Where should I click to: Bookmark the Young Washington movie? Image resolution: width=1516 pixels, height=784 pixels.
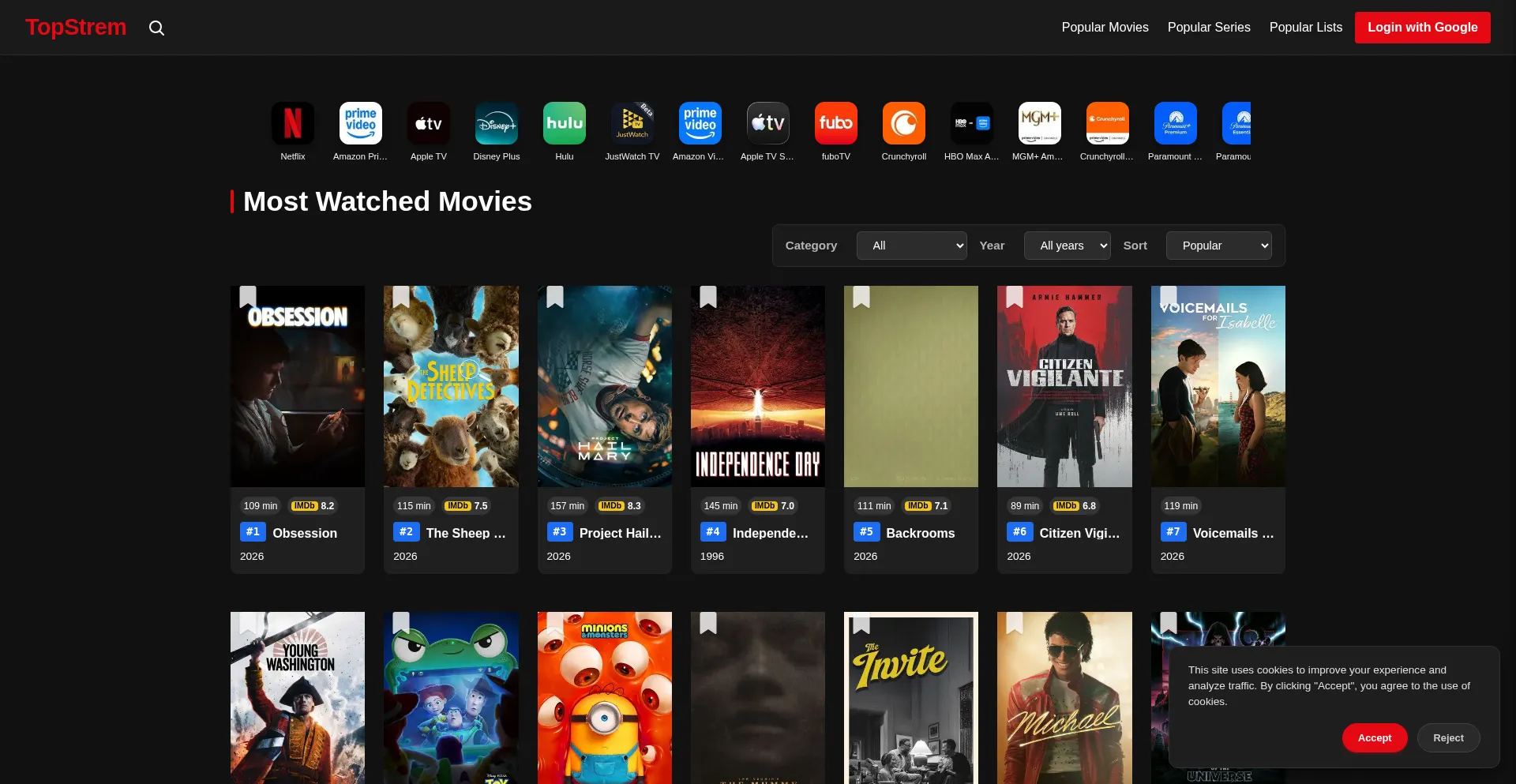point(248,623)
